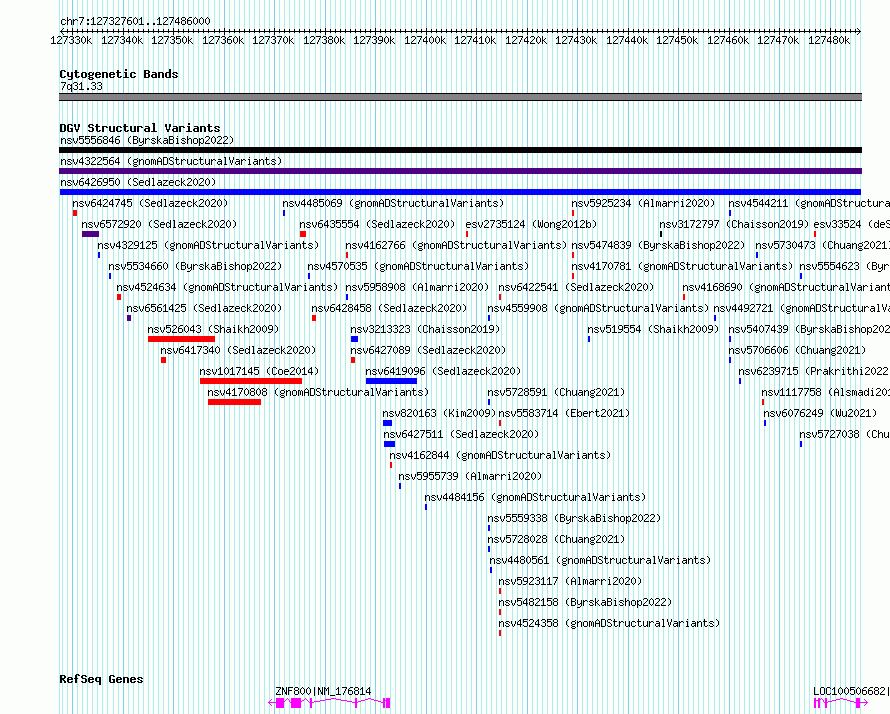This screenshot has width=890, height=714.
Task: Click the ZNF800 magenta gene glyph
Action: tap(329, 703)
